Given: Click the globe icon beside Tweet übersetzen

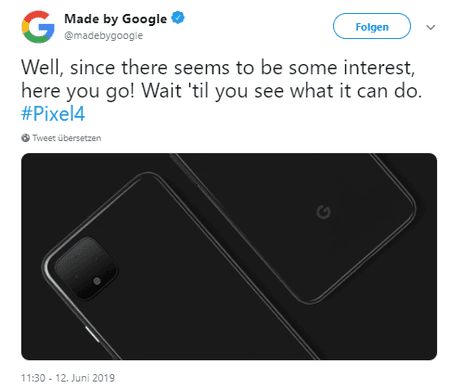Looking at the screenshot, I should pyautogui.click(x=25, y=138).
